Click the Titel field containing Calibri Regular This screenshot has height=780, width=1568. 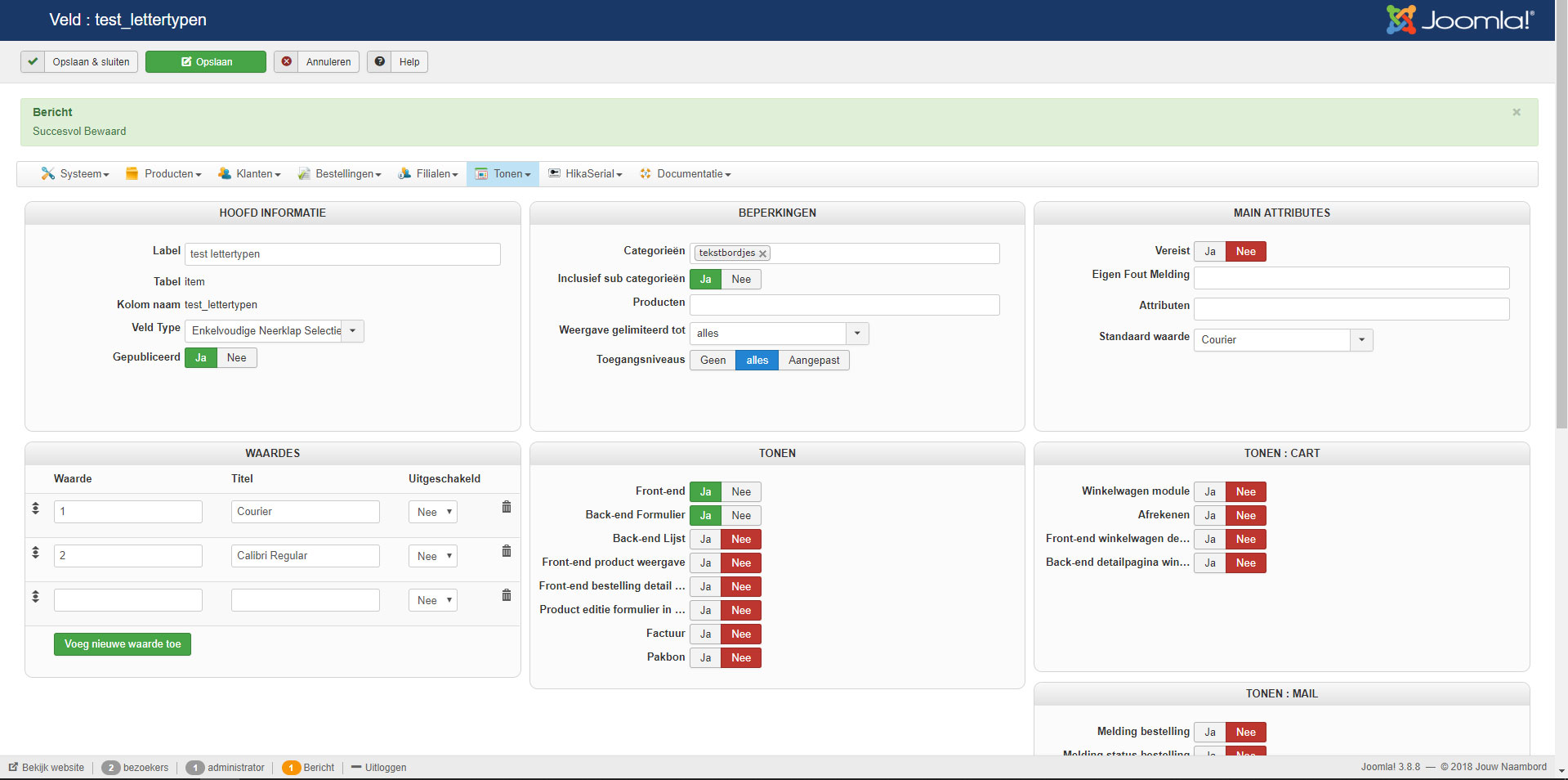(x=306, y=556)
